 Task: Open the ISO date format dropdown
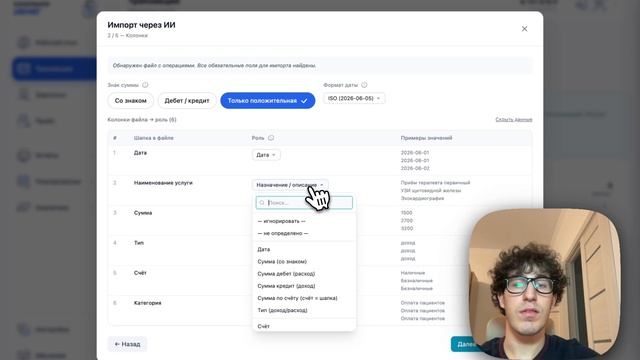pyautogui.click(x=354, y=98)
